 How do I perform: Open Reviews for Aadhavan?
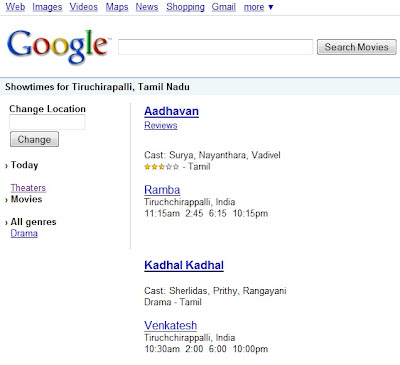[x=161, y=125]
